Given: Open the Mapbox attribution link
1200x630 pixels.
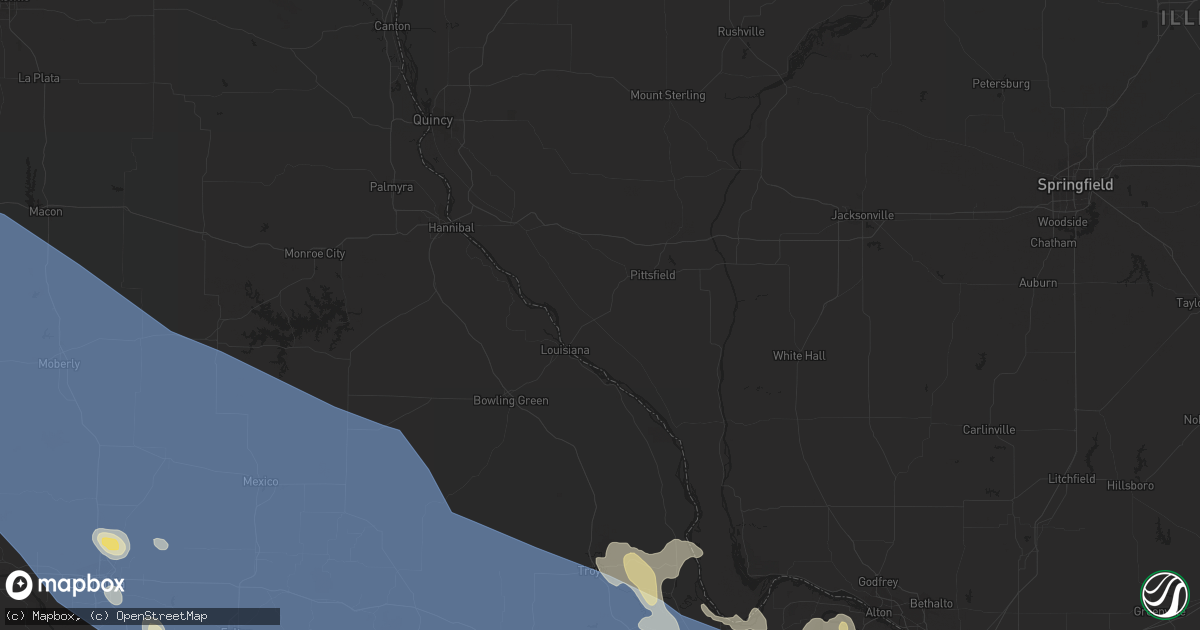Looking at the screenshot, I should point(43,616).
